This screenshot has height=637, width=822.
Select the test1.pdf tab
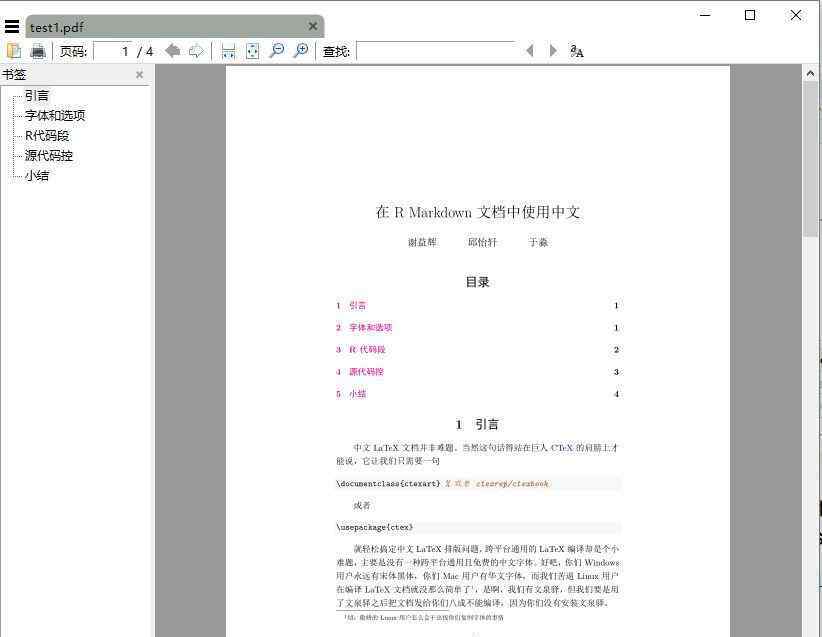(x=175, y=26)
